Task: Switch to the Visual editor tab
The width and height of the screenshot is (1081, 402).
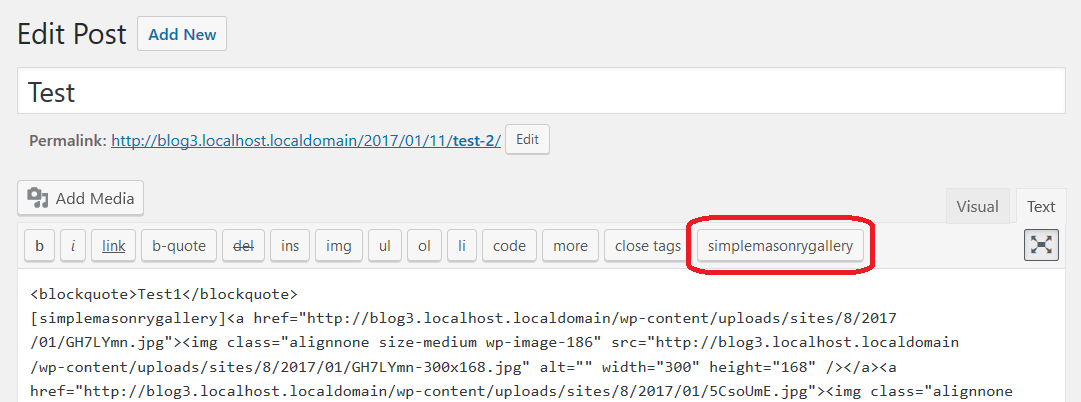Action: 978,206
